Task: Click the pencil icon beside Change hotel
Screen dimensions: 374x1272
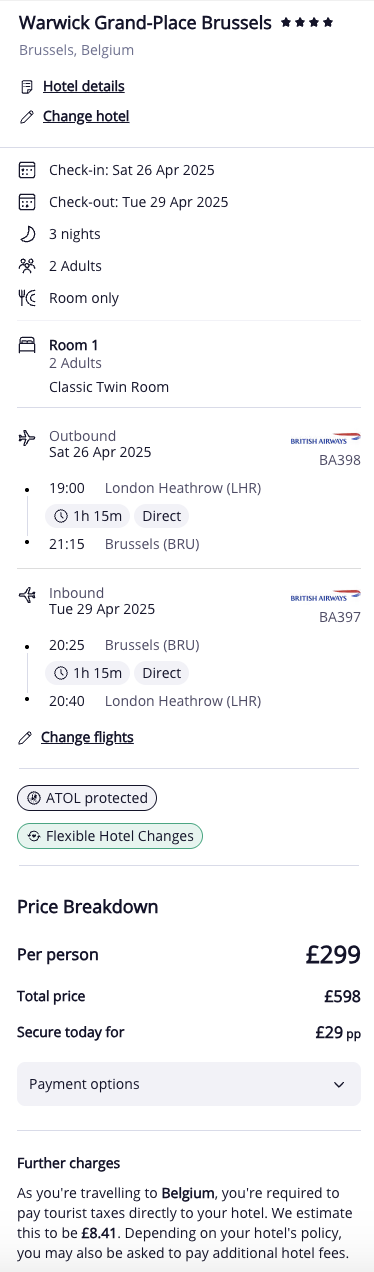Action: pos(27,117)
